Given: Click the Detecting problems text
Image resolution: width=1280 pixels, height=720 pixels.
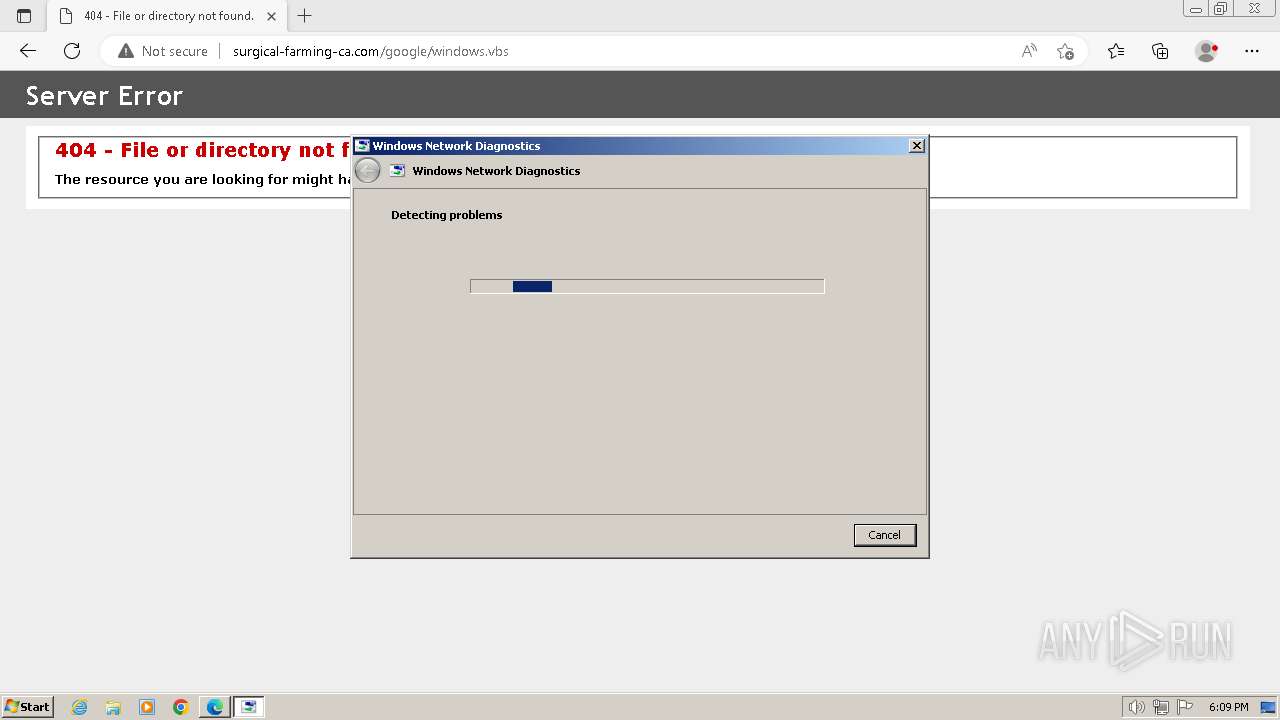Looking at the screenshot, I should coord(446,215).
